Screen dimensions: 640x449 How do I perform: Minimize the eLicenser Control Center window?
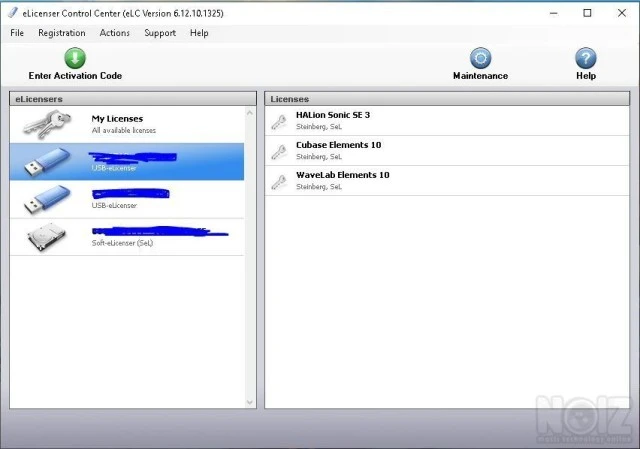pyautogui.click(x=553, y=13)
